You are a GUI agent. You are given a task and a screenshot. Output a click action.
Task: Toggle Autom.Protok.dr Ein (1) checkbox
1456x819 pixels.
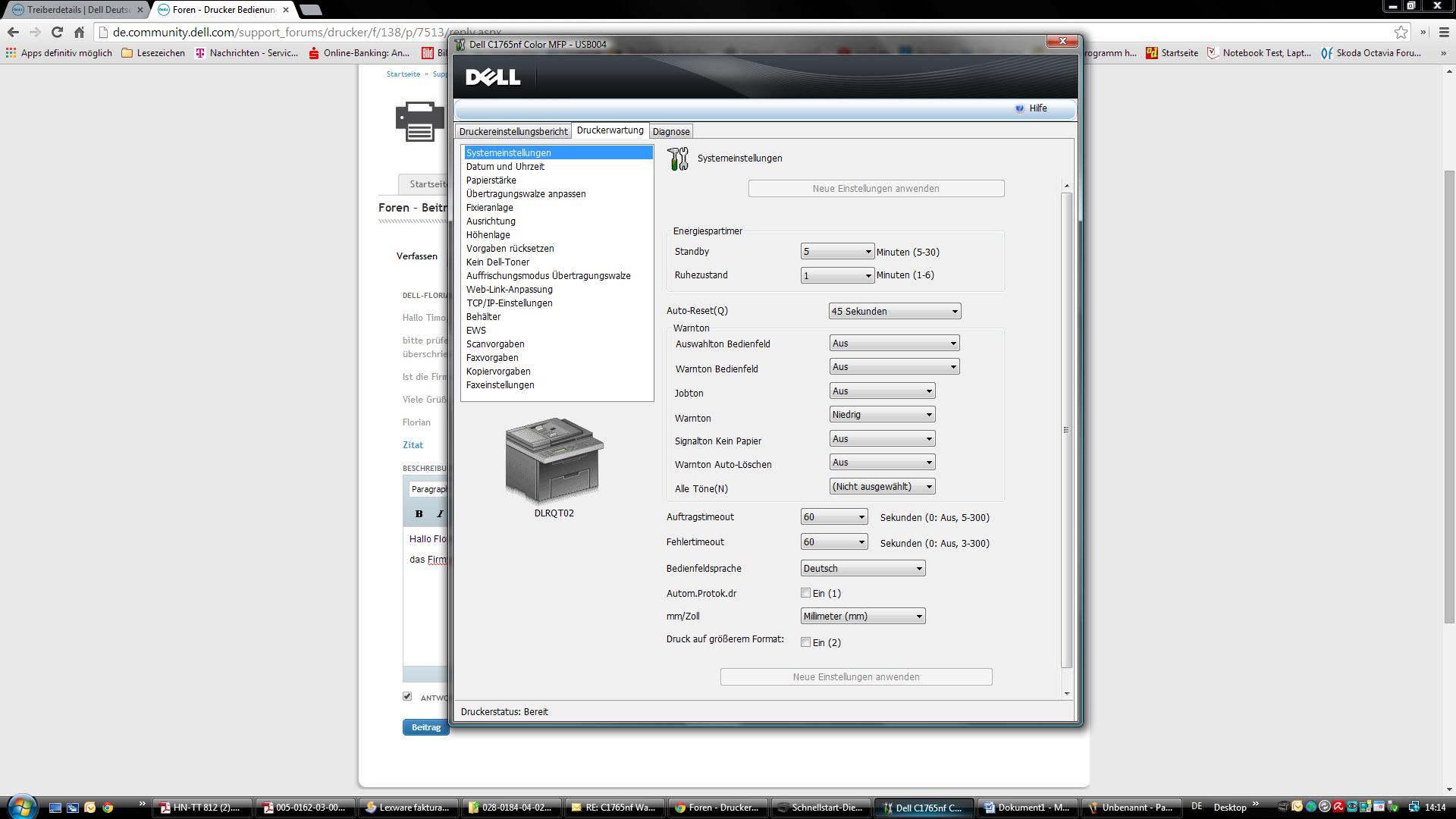tap(805, 593)
